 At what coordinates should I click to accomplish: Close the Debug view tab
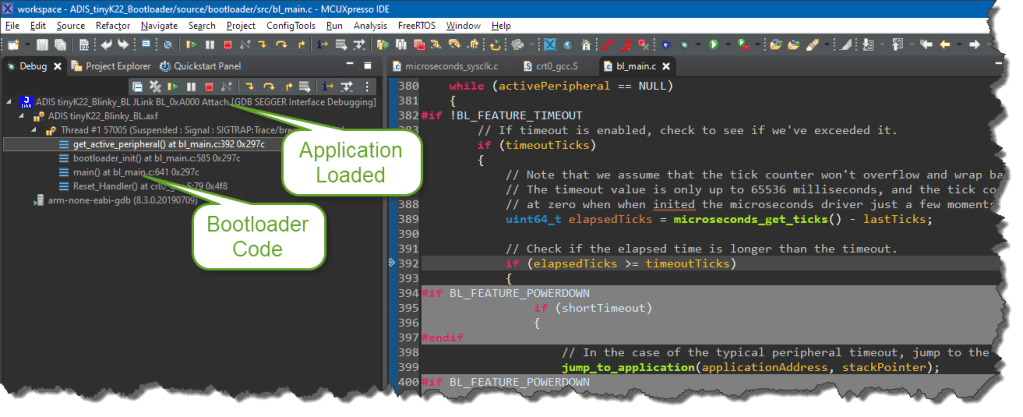[x=57, y=67]
